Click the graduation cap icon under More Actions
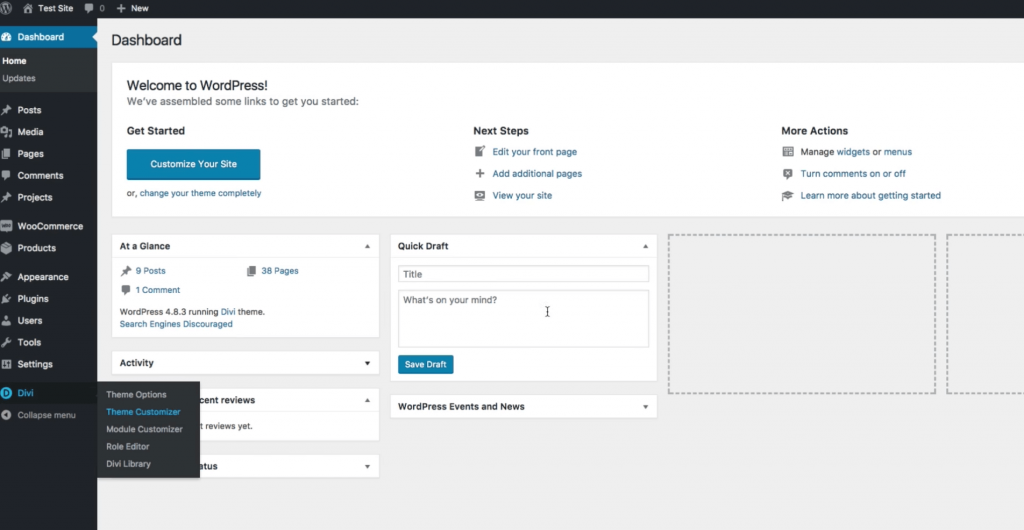The height and width of the screenshot is (530, 1024). click(788, 196)
